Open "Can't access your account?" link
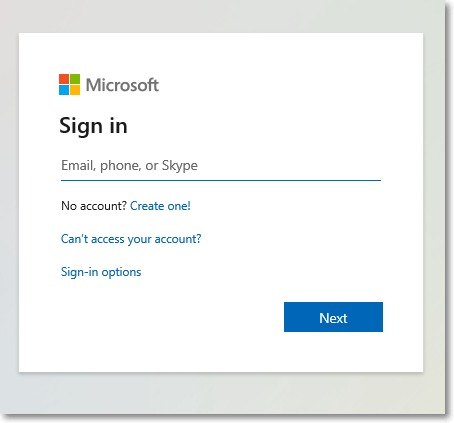This screenshot has width=454, height=423. click(131, 239)
